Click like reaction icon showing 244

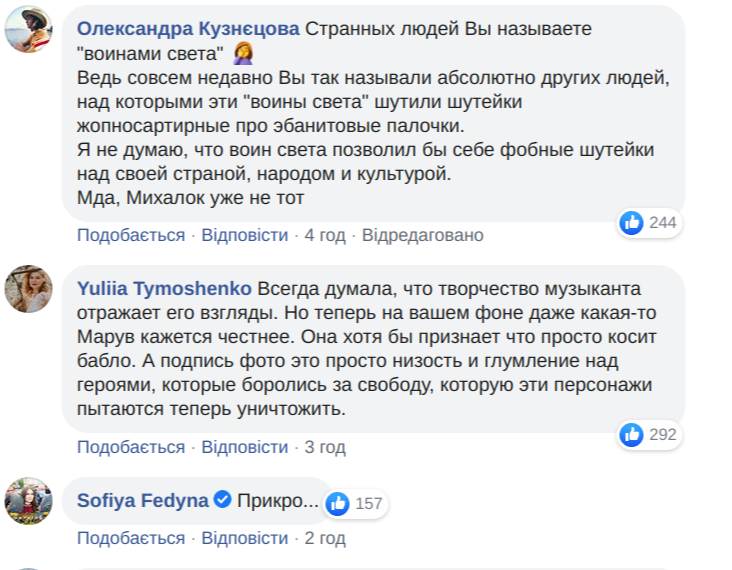[632, 222]
